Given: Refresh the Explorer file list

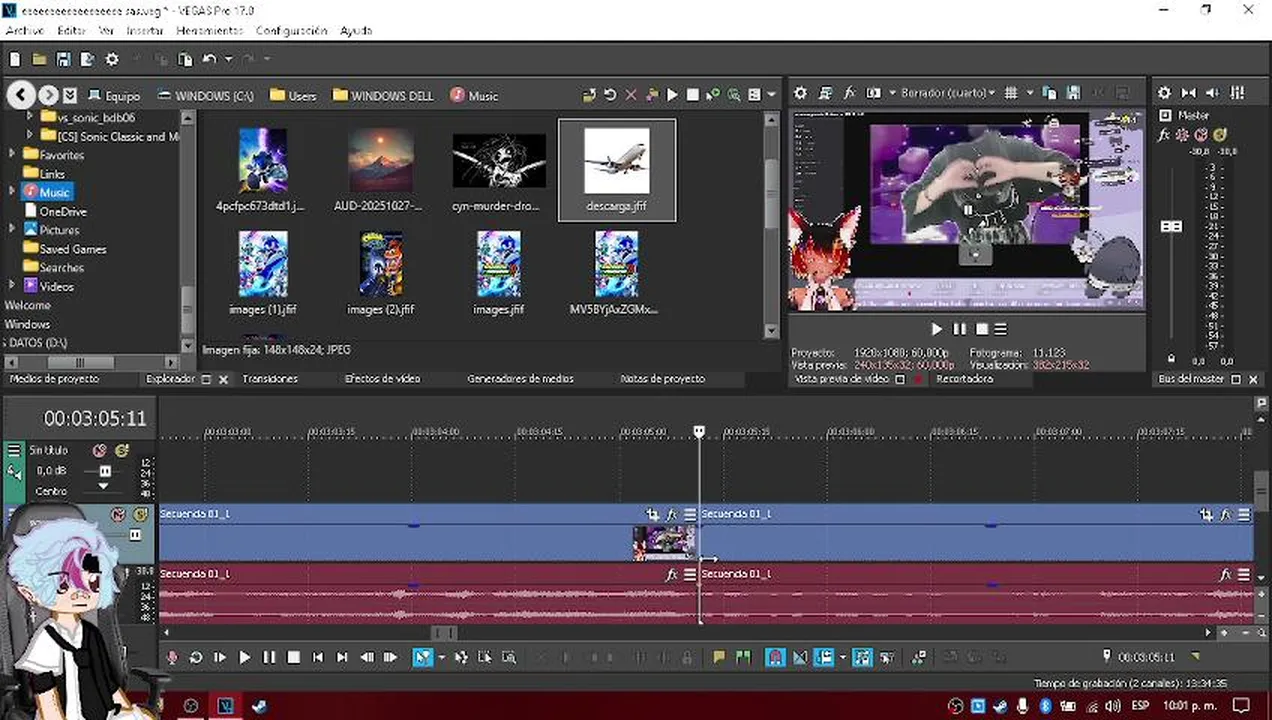Looking at the screenshot, I should tap(610, 95).
